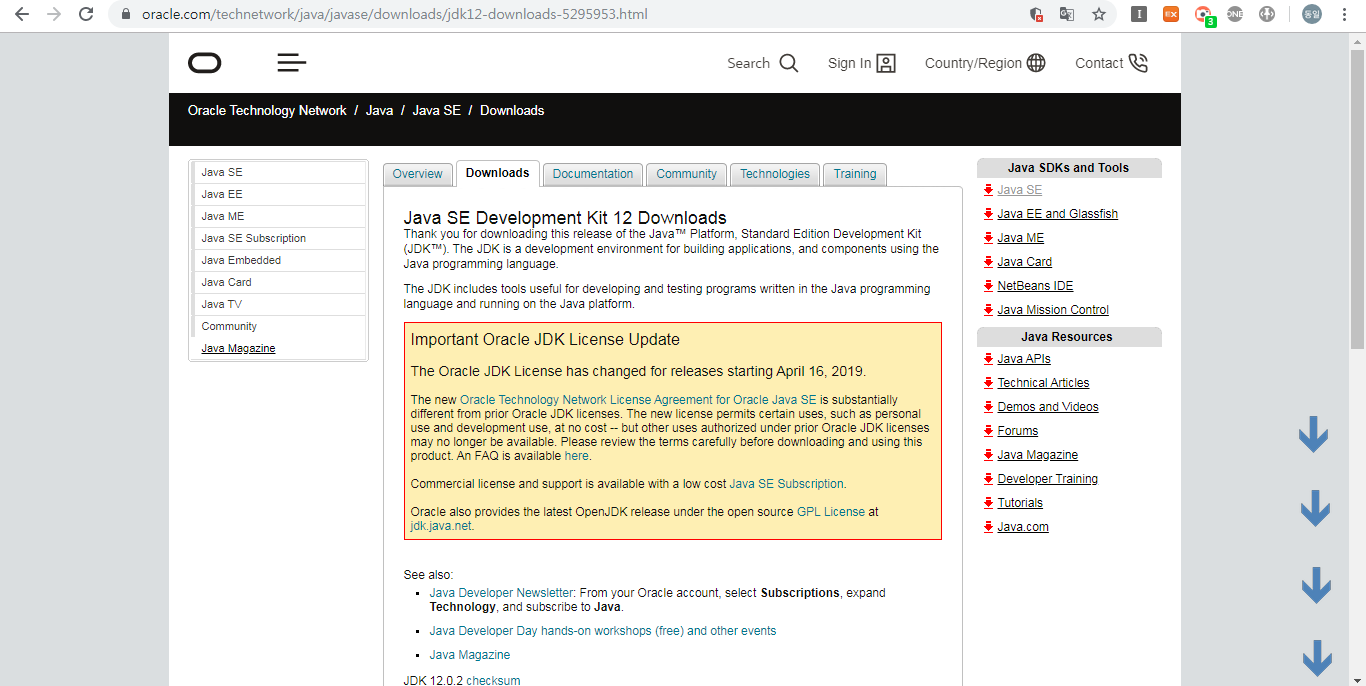Open the Java APIs link
Viewport: 1366px width, 686px height.
1024,359
